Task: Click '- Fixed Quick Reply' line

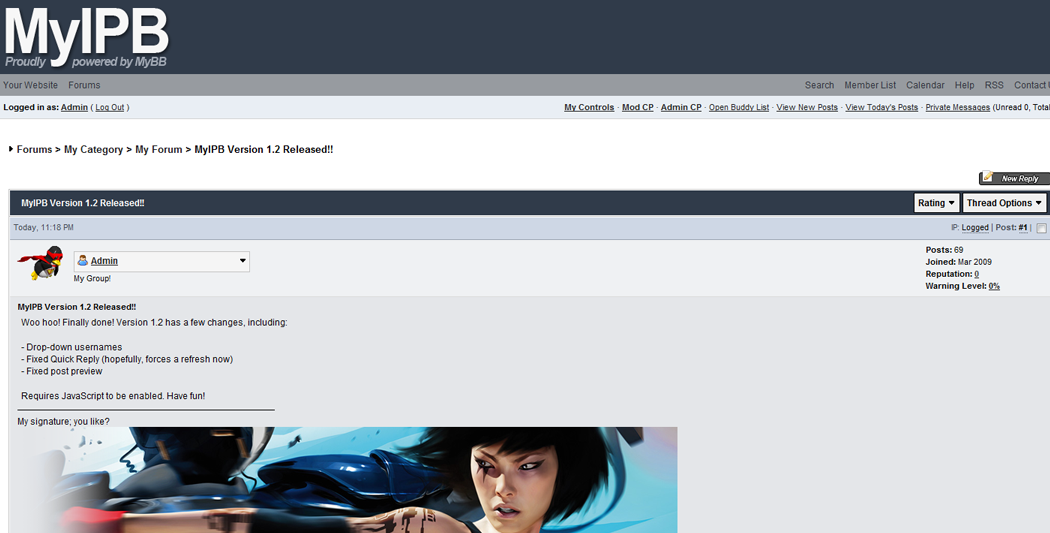Action: tap(127, 359)
